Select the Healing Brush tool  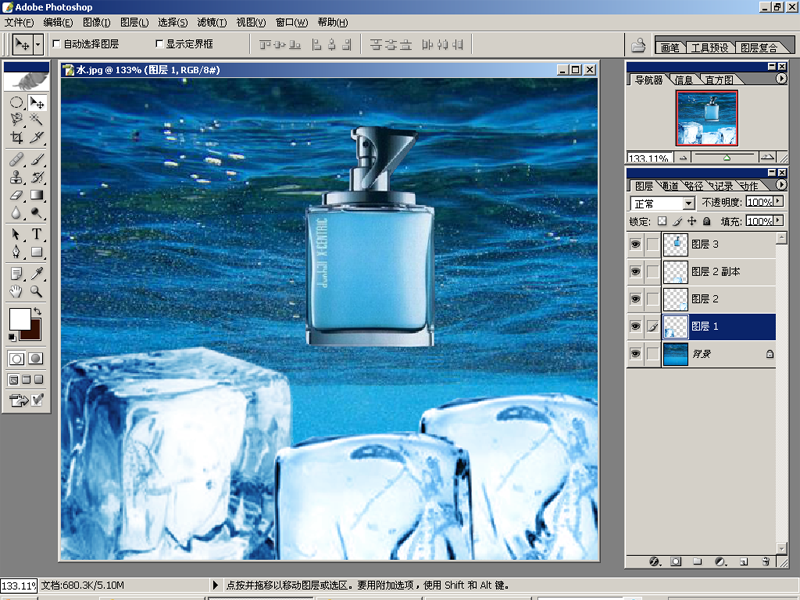click(16, 159)
